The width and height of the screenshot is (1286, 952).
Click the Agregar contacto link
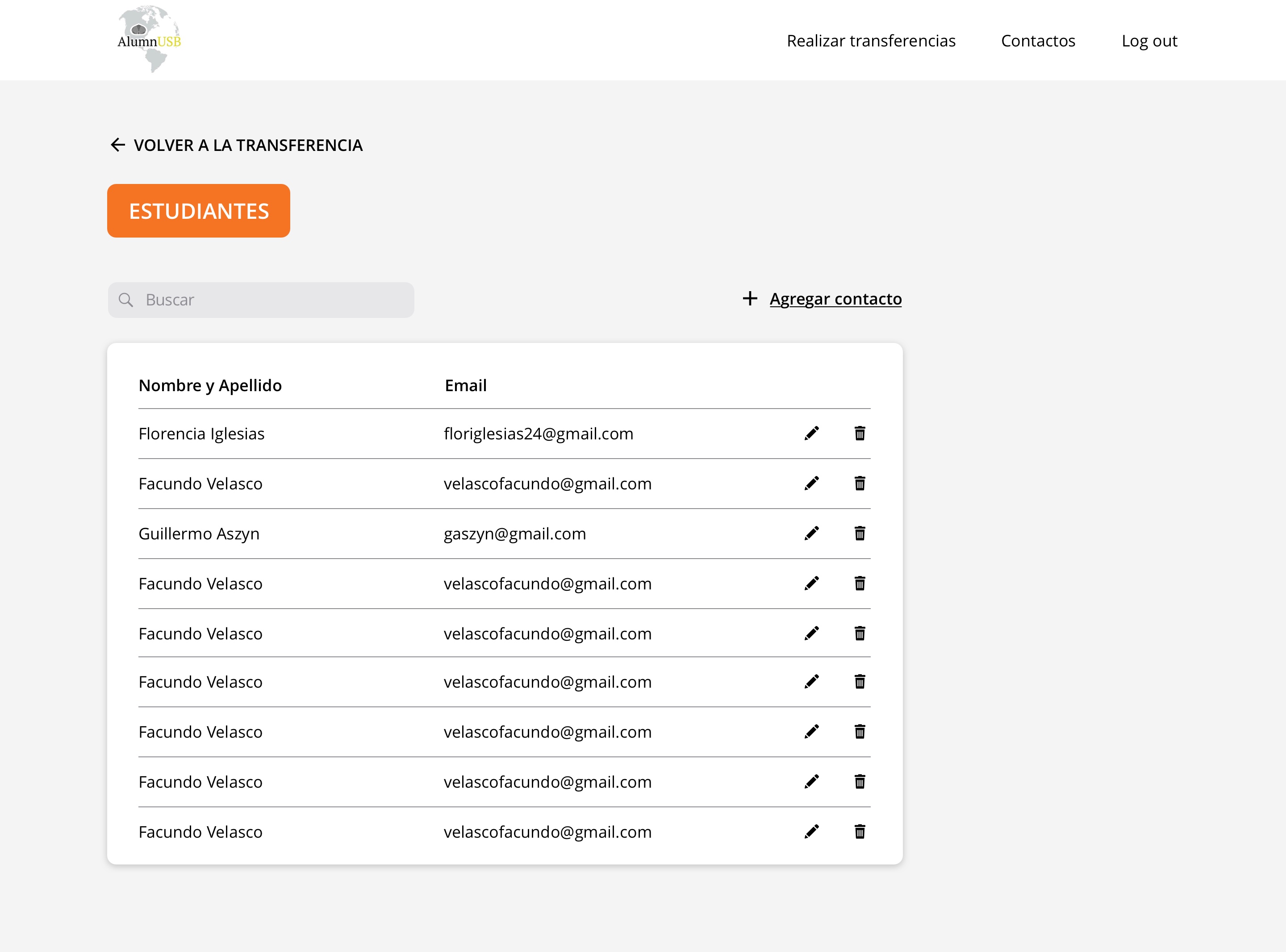click(835, 299)
